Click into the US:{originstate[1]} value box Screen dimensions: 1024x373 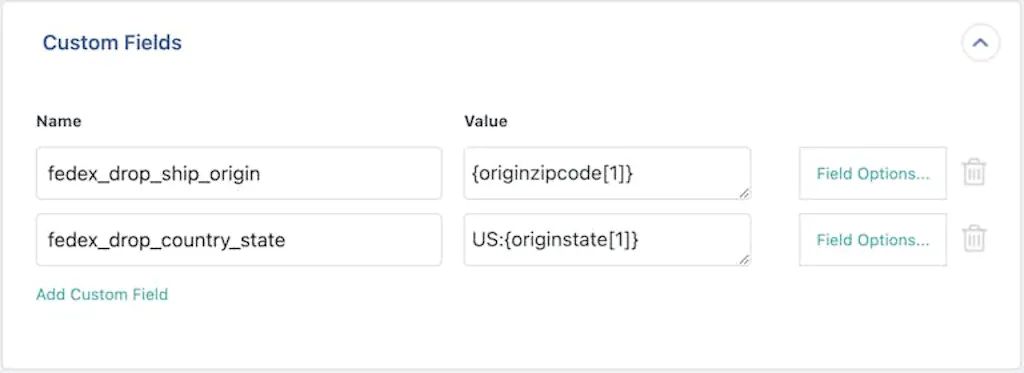point(607,240)
